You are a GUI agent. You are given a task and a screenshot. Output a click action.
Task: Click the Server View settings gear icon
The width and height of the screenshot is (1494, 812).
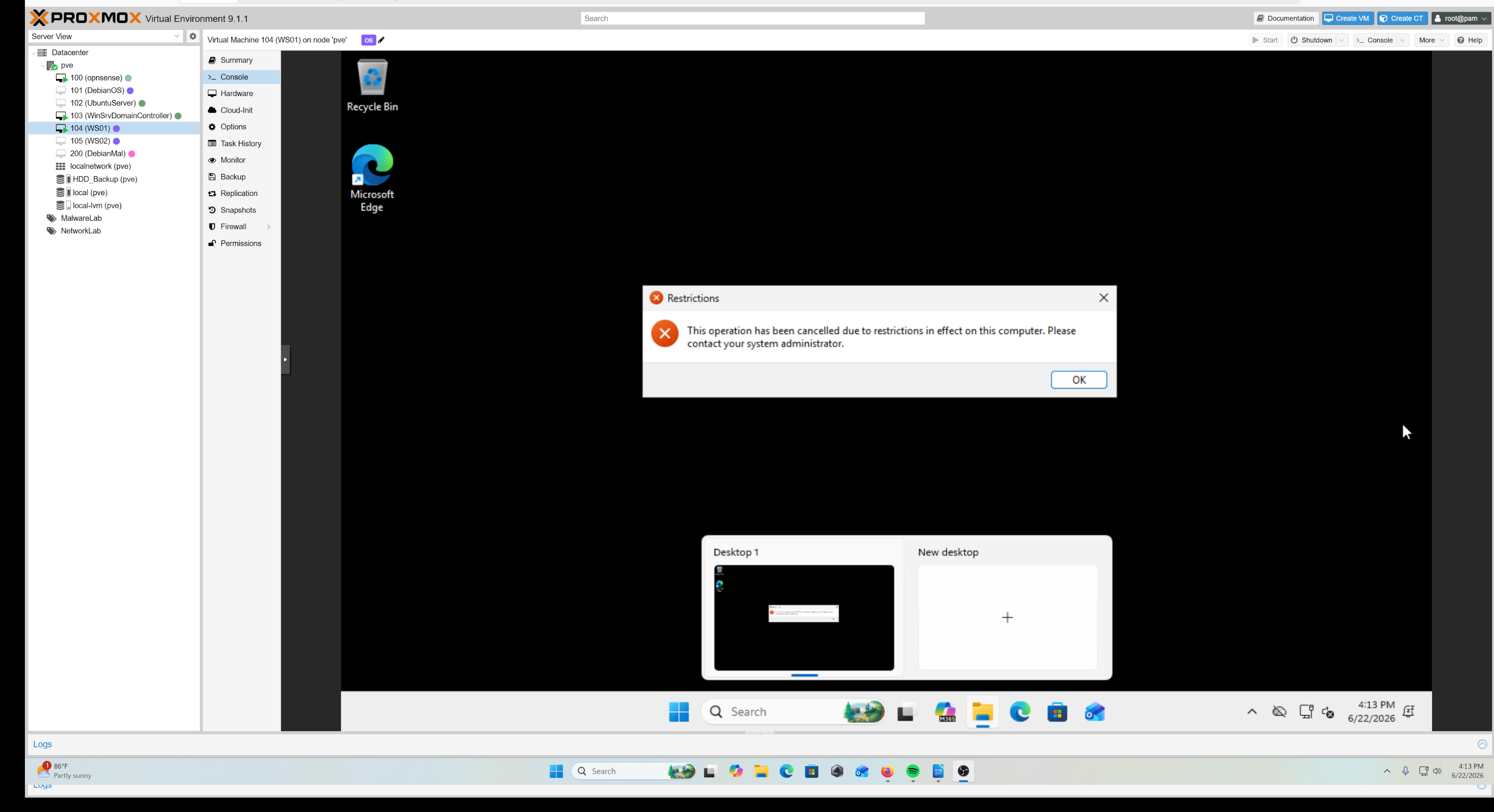coord(193,36)
